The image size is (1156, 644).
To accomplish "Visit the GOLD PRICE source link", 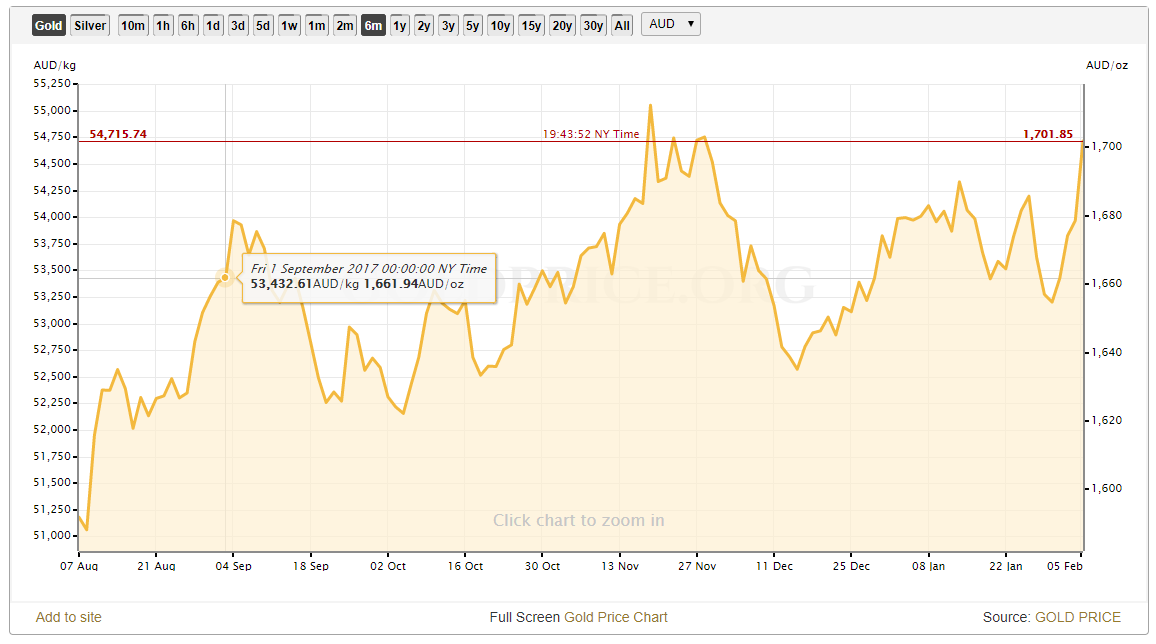I will click(1078, 617).
